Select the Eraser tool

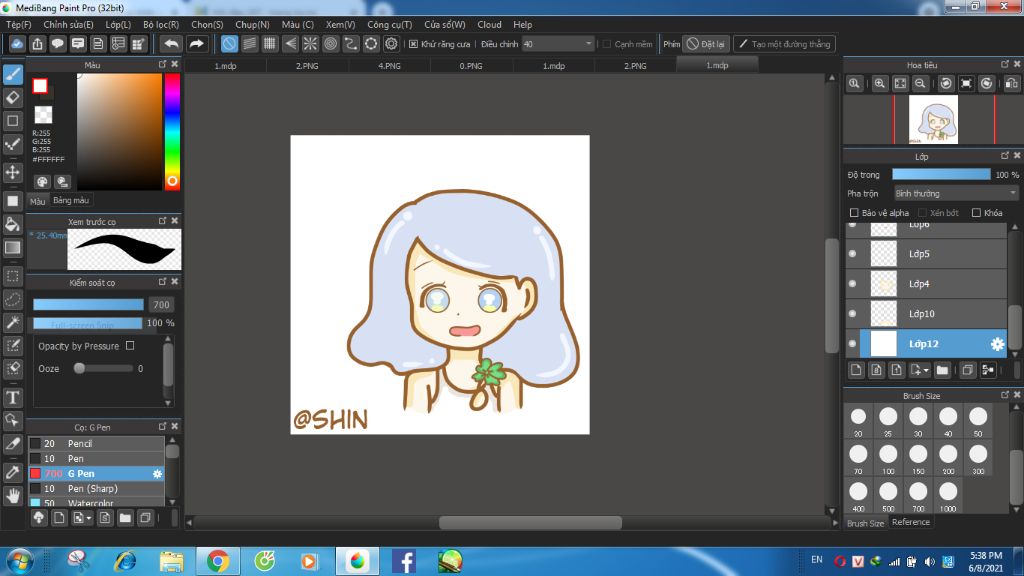pos(13,98)
